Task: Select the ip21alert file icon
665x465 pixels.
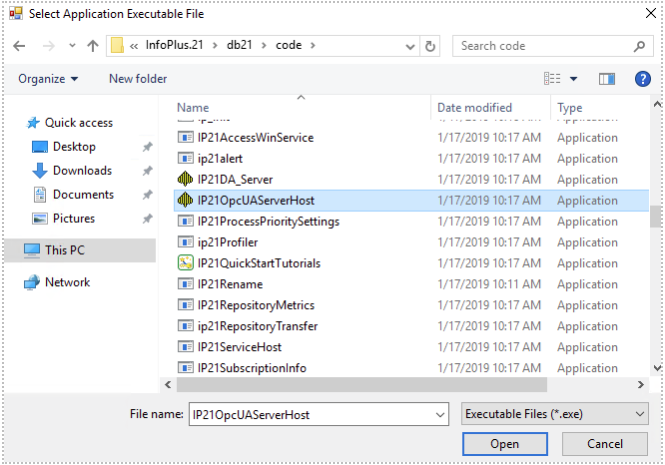Action: [185, 159]
